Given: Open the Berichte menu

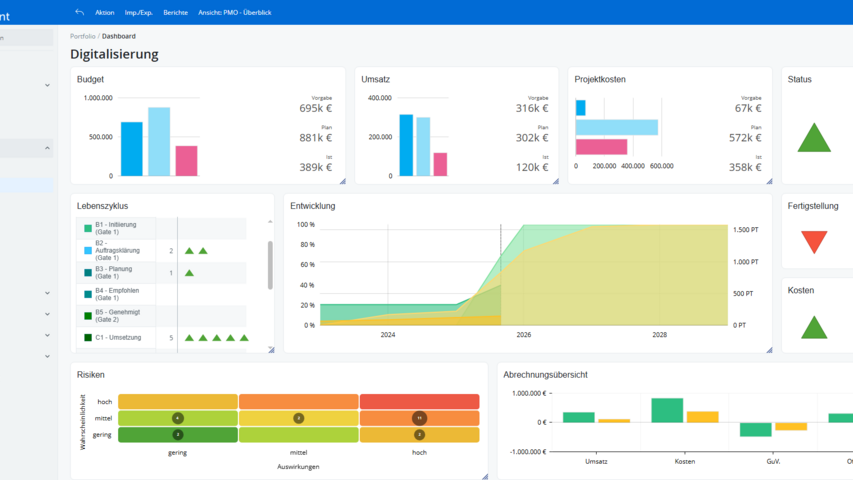Looking at the screenshot, I should point(175,12).
